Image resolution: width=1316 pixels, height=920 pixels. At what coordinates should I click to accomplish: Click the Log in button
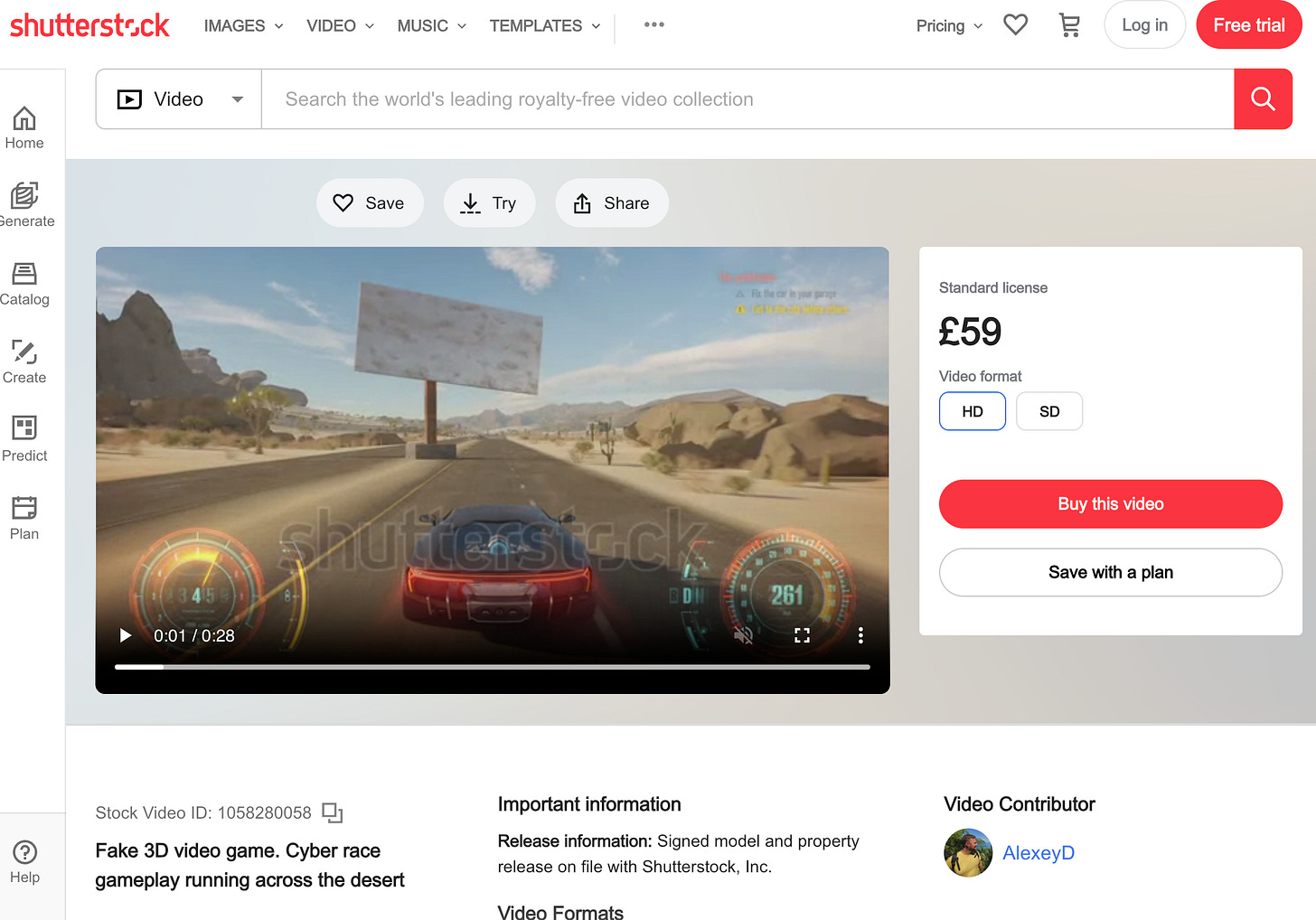[1144, 25]
